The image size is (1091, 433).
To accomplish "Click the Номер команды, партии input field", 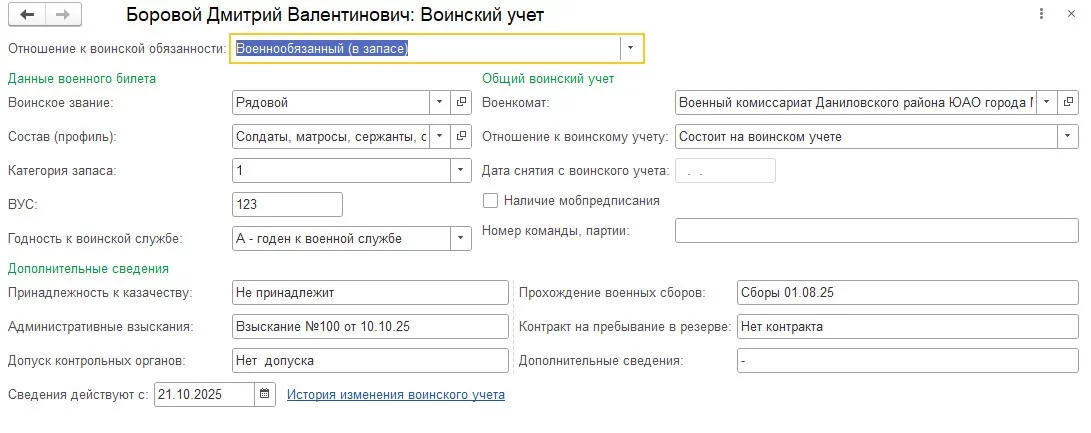I will pos(877,230).
